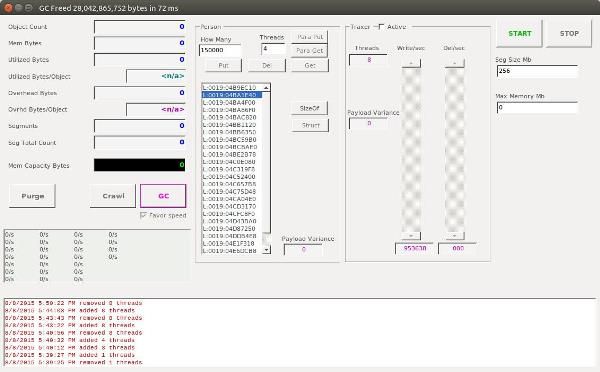Click the Mem Bytes value field
Viewport: 600px width, 372px height.
(x=140, y=43)
